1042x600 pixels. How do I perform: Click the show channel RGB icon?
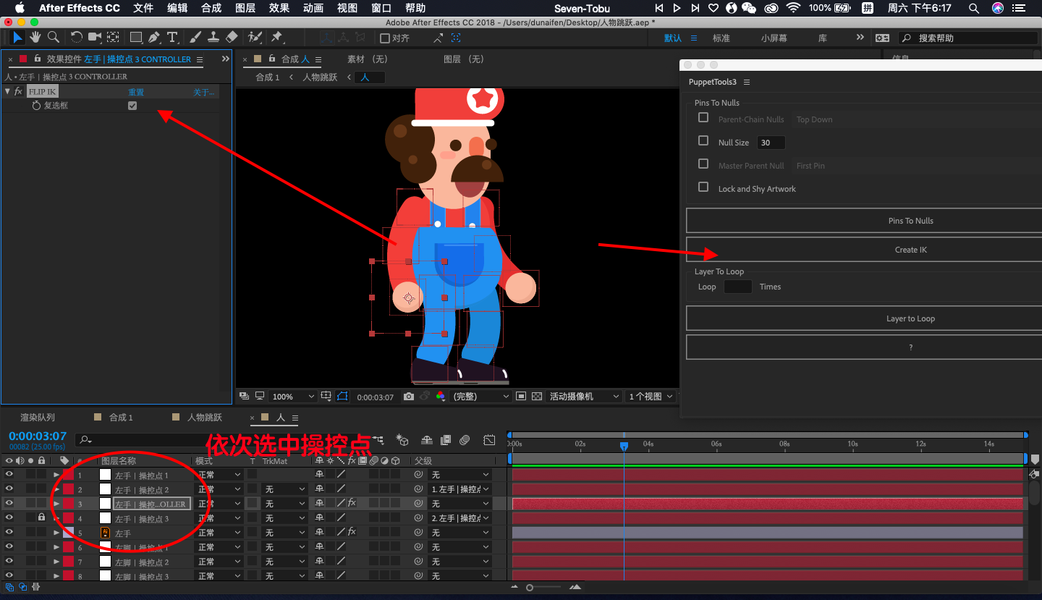click(440, 397)
